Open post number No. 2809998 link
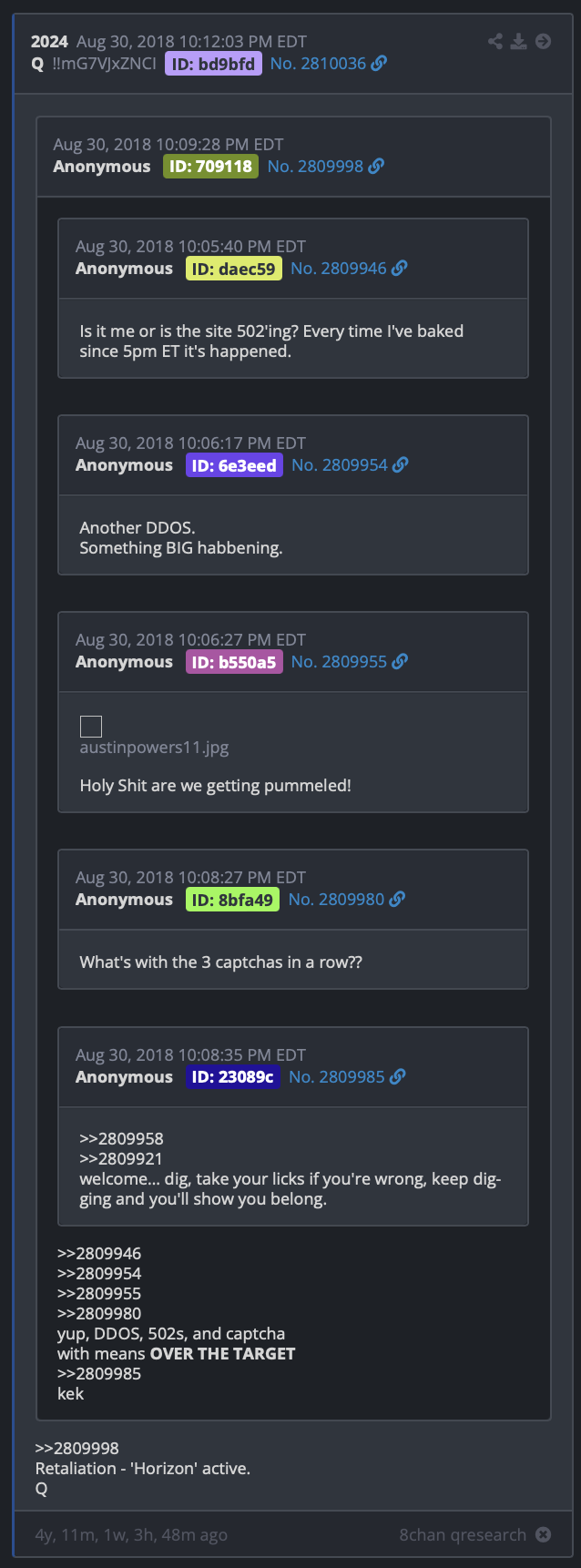This screenshot has width=581, height=1568. [315, 167]
